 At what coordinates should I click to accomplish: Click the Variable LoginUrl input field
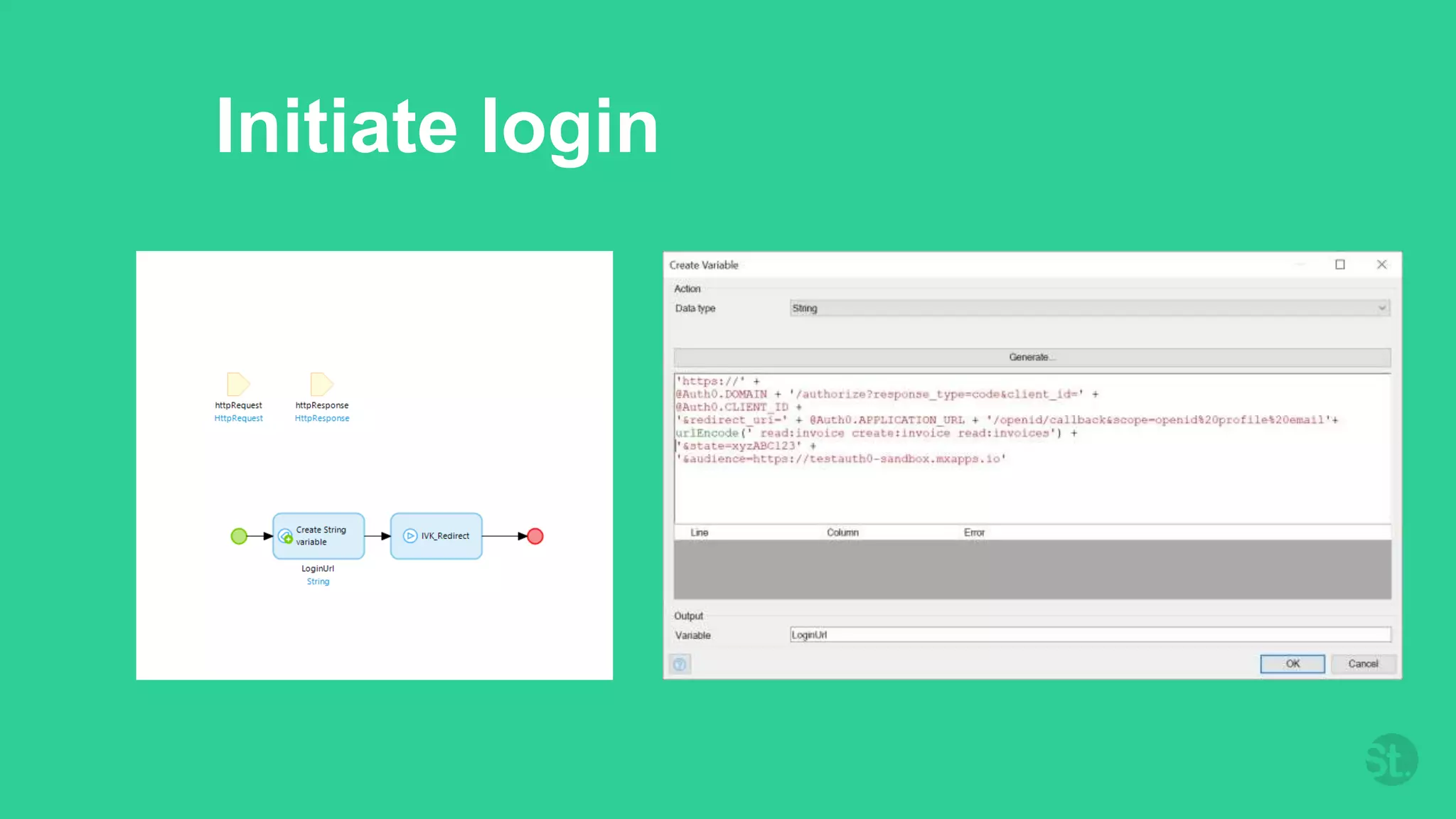pos(1090,635)
